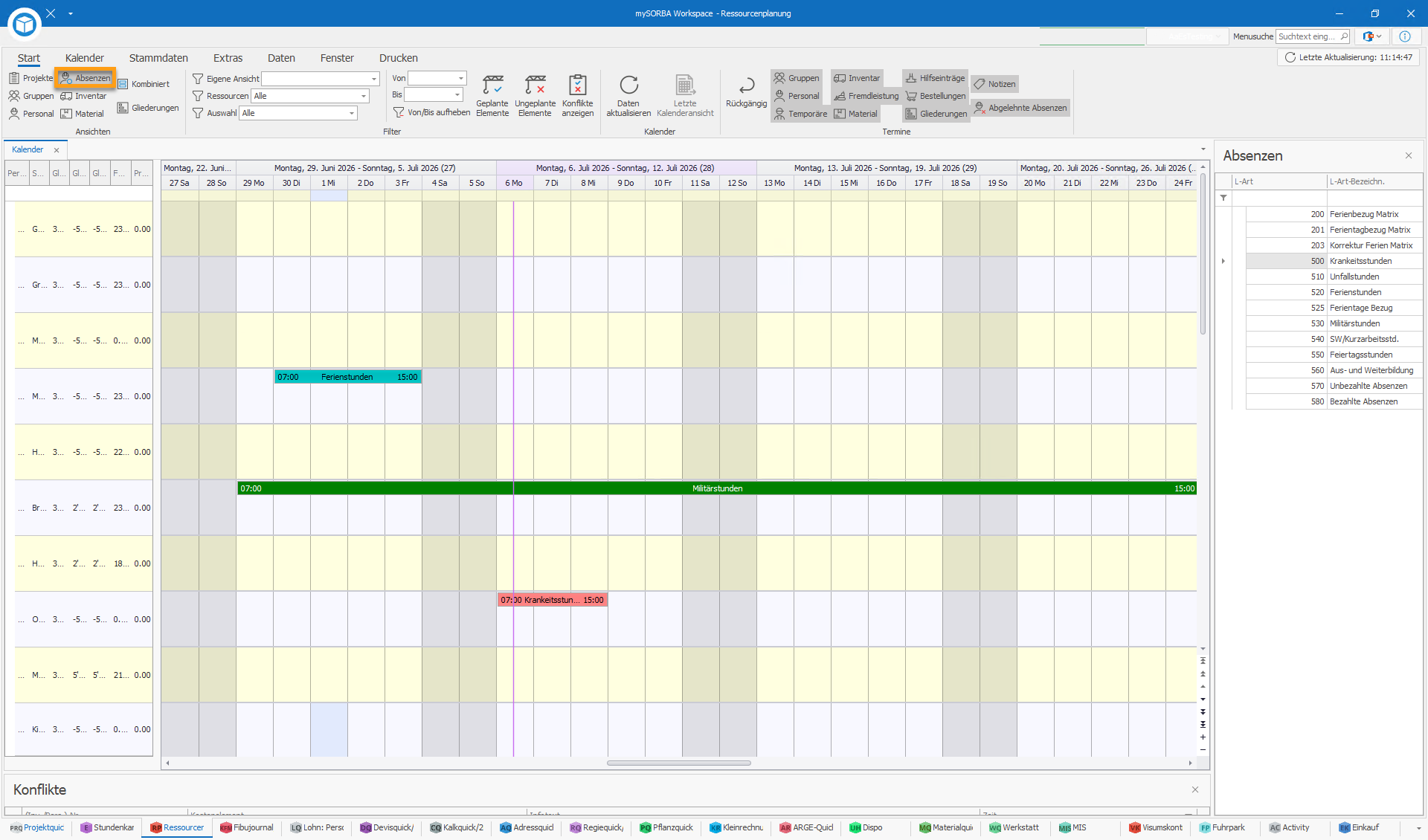Image resolution: width=1428 pixels, height=840 pixels.
Task: Close the Konflikte panel
Action: [x=1195, y=789]
